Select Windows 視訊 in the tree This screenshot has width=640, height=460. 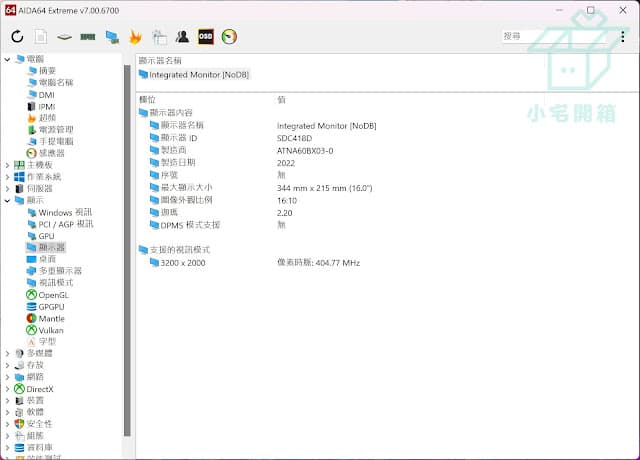(x=59, y=213)
